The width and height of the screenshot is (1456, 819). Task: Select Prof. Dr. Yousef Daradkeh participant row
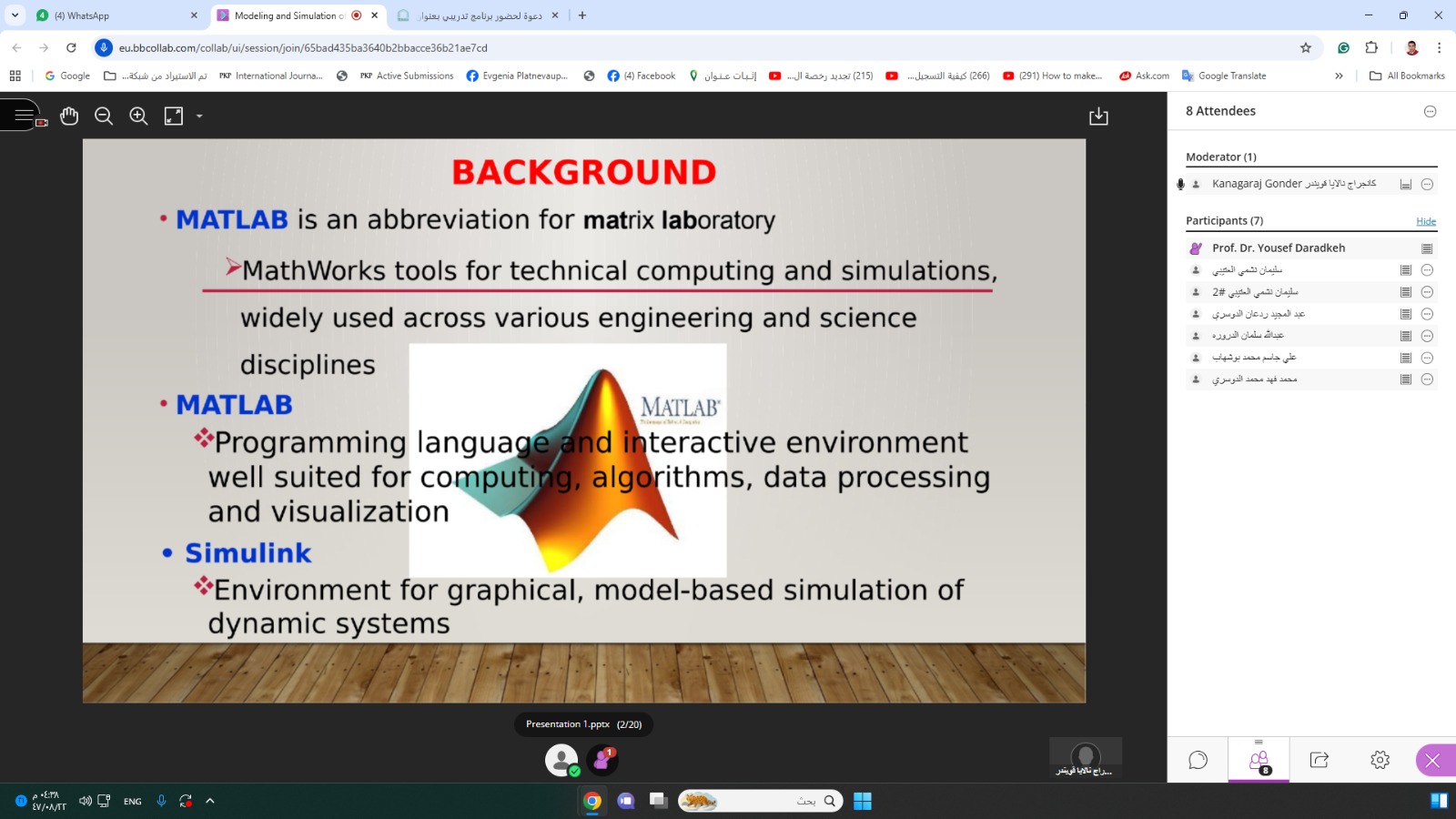click(x=1278, y=248)
